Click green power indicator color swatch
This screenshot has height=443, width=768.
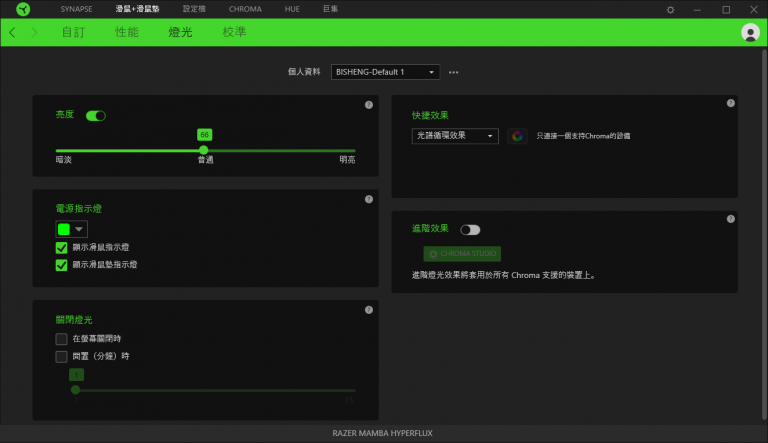[64, 229]
